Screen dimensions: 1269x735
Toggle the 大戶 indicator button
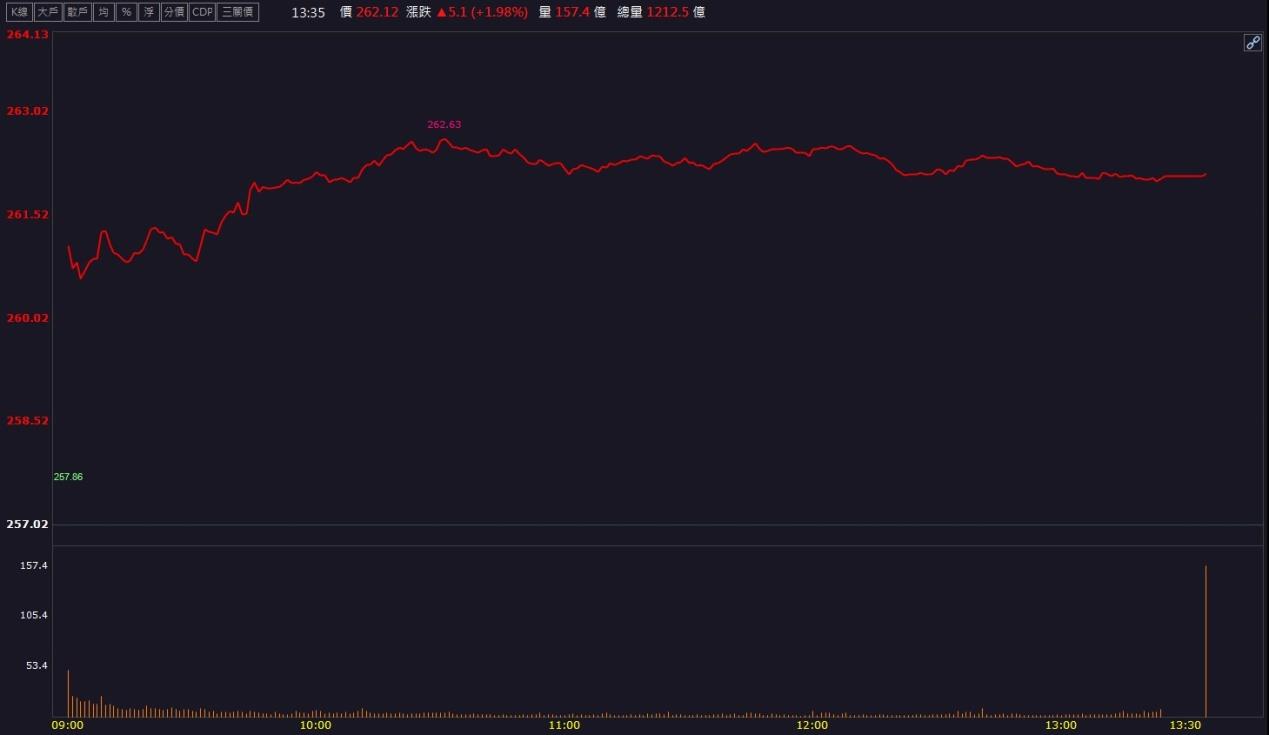coord(48,12)
